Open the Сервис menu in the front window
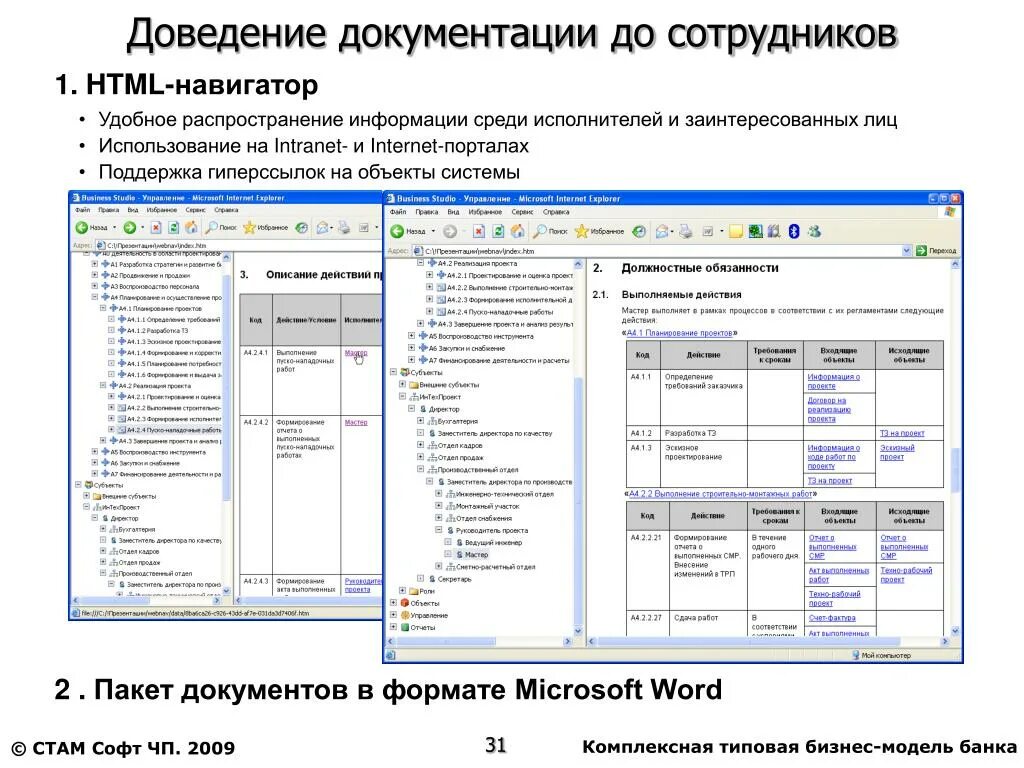This screenshot has width=1024, height=768. 522,212
